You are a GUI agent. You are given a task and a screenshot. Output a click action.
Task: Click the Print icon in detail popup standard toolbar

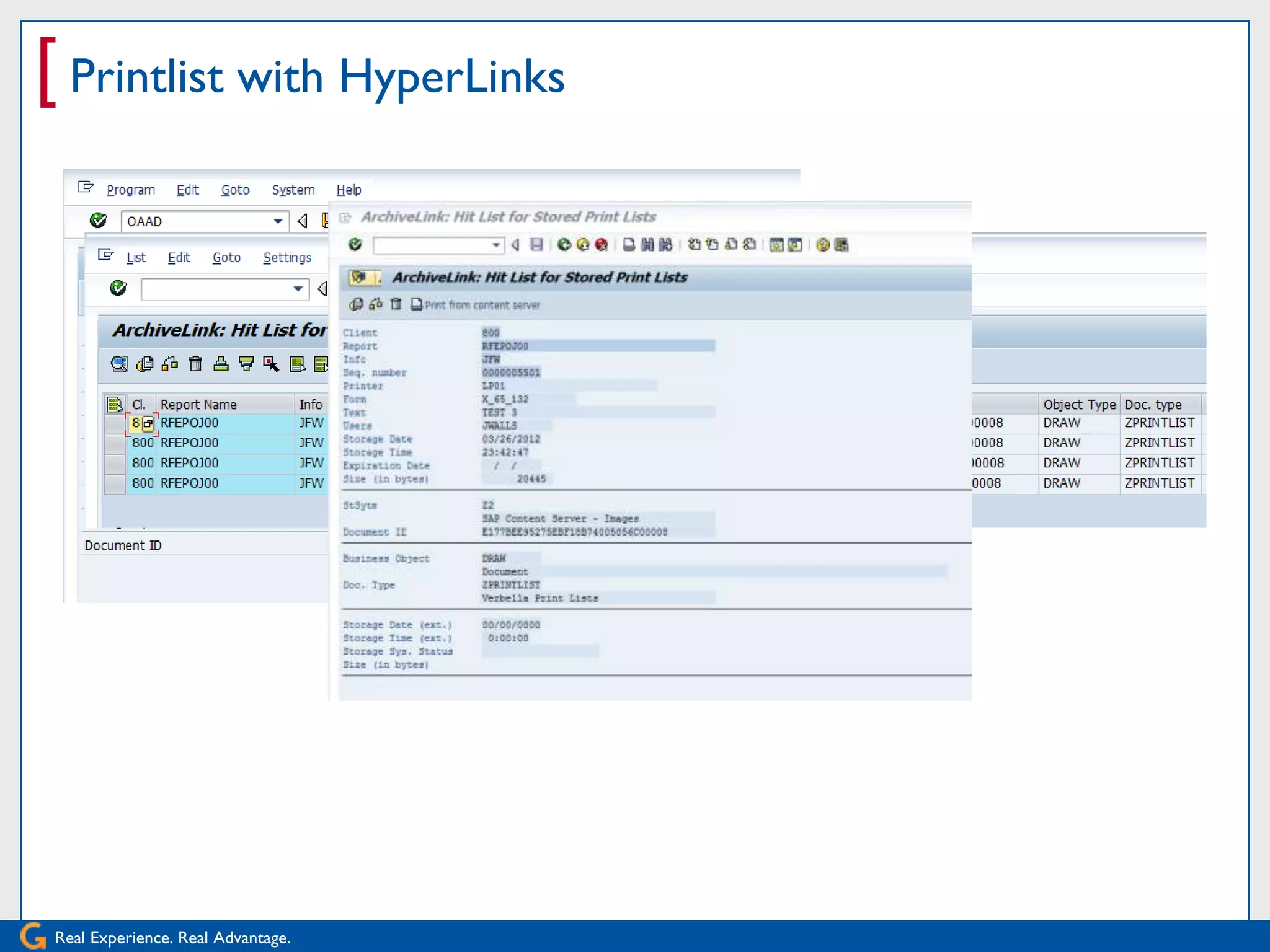pyautogui.click(x=629, y=245)
